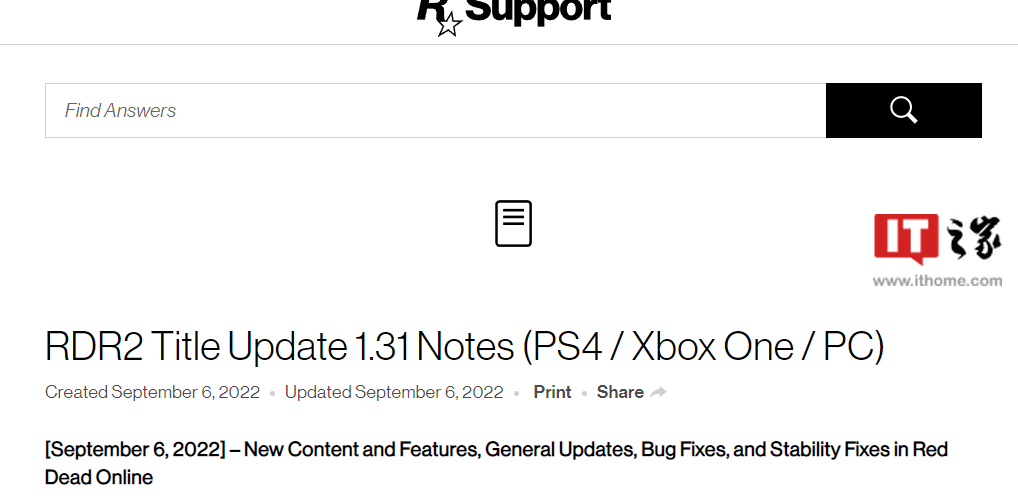Click '(PS4 / Xbox One / PC)' in the title
1018x500 pixels.
point(704,346)
